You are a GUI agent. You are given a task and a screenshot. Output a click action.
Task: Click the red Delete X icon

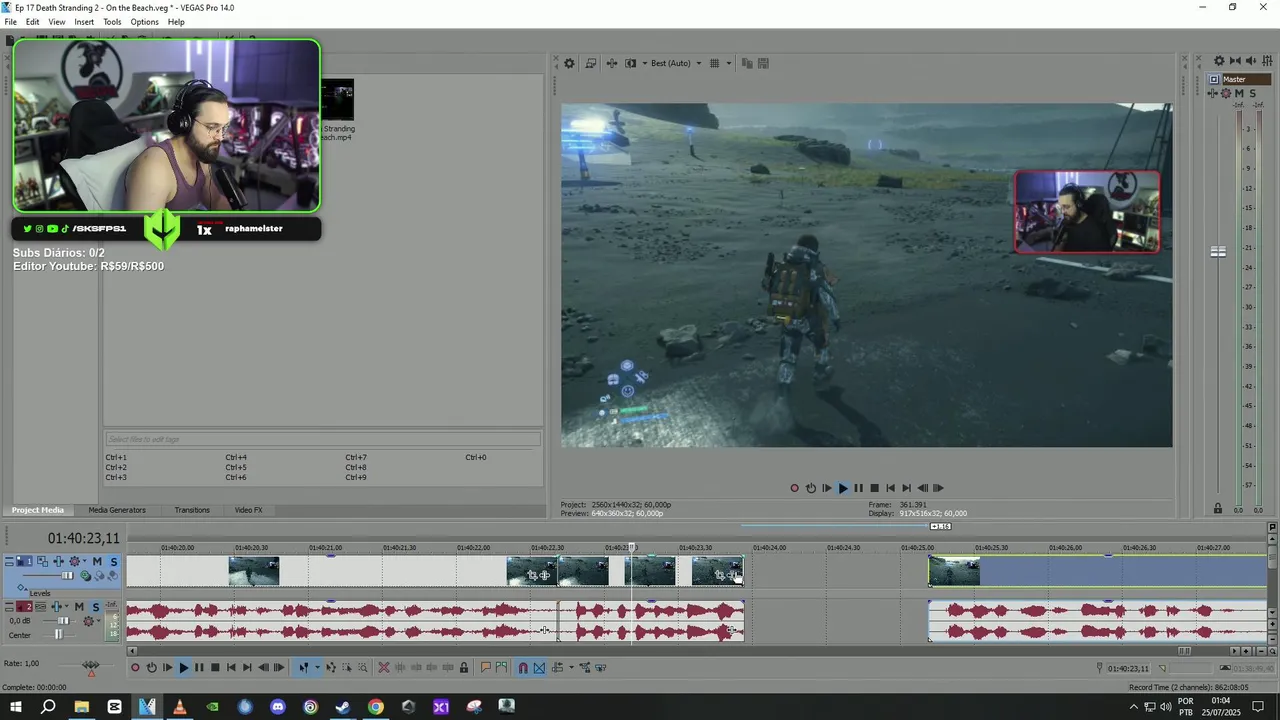click(383, 667)
